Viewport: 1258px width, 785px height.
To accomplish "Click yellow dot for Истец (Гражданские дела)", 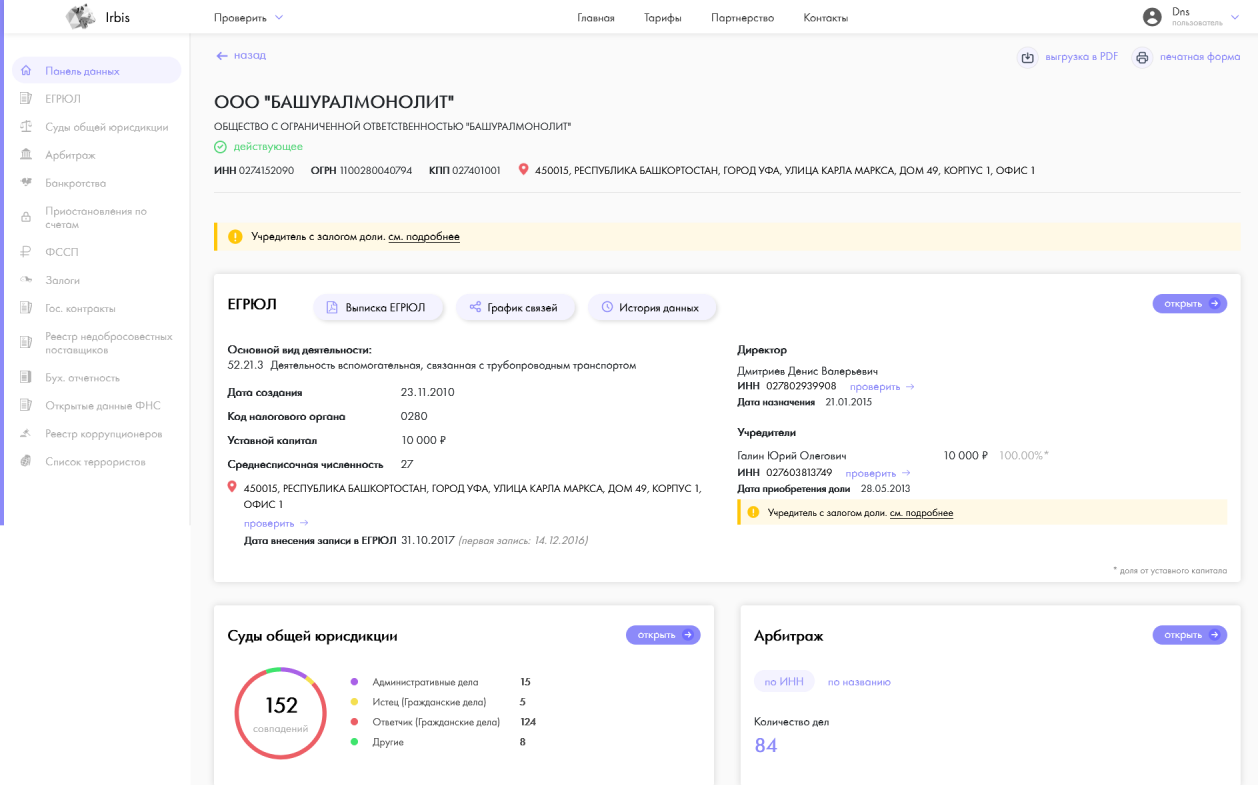I will coord(354,702).
